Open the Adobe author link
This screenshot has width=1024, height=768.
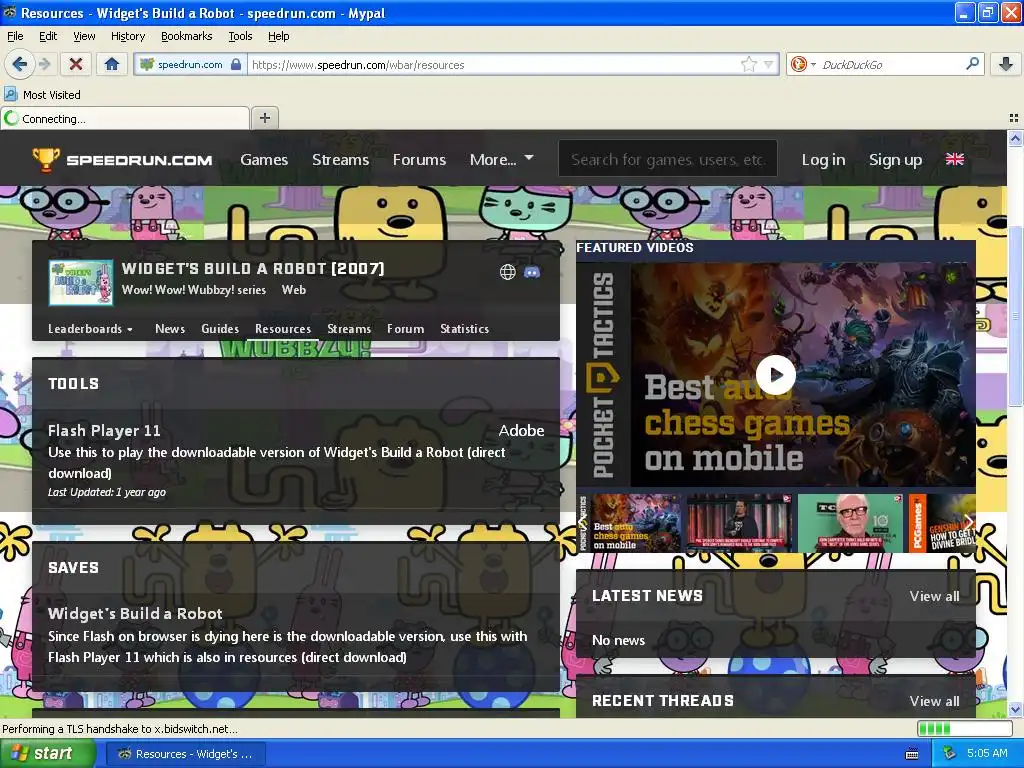[521, 430]
